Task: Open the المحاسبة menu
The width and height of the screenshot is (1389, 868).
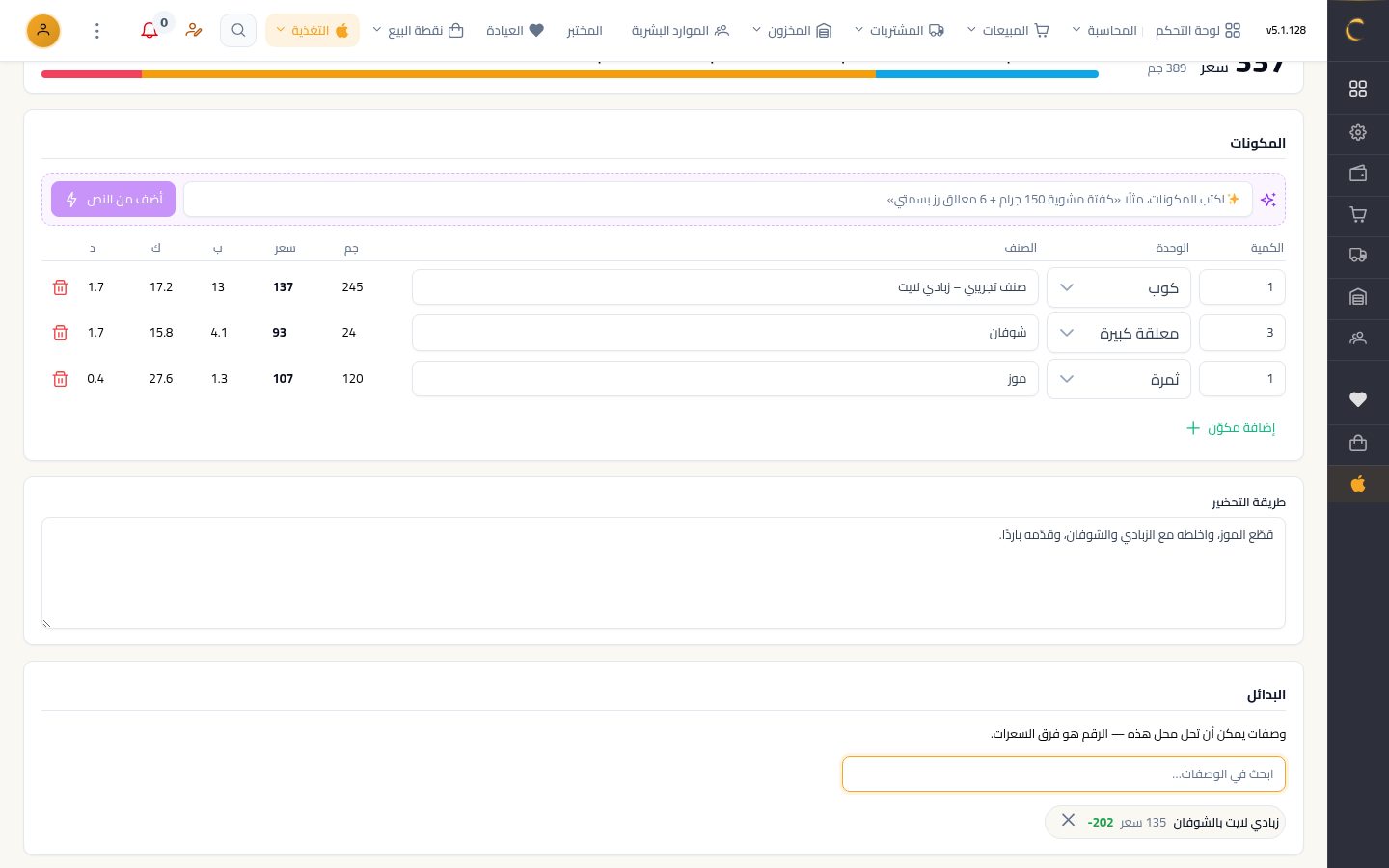Action: point(1105,31)
